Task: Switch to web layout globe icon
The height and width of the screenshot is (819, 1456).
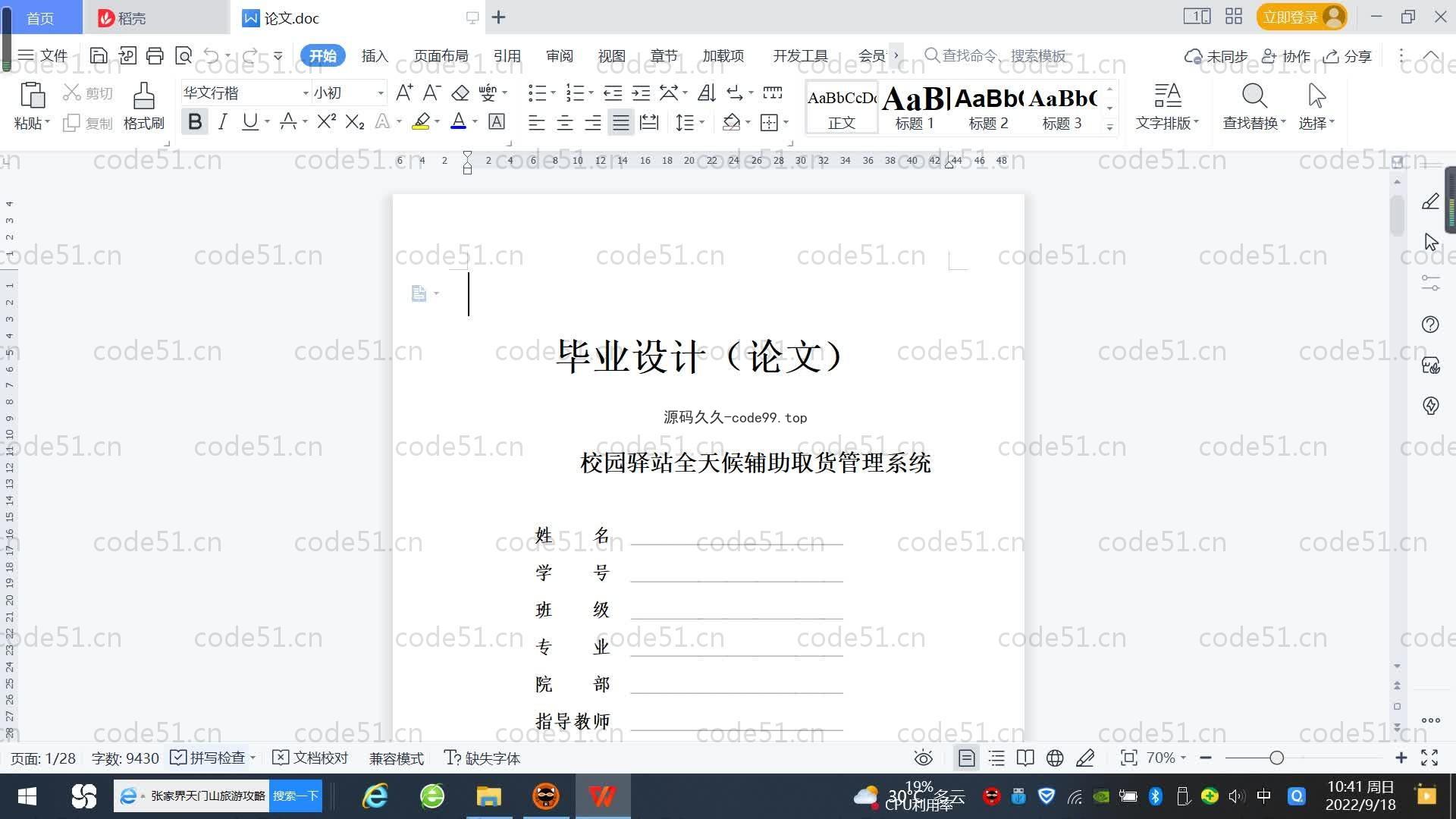Action: (1055, 758)
